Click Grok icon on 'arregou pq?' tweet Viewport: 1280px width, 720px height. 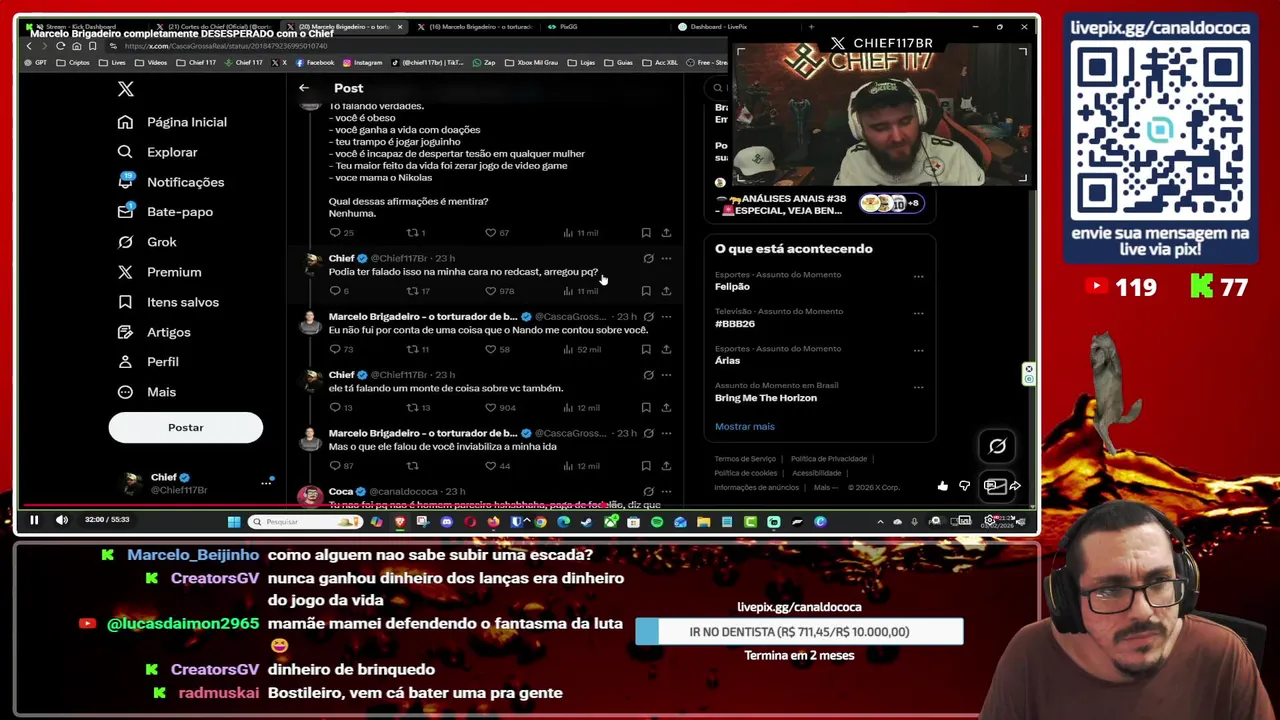648,259
